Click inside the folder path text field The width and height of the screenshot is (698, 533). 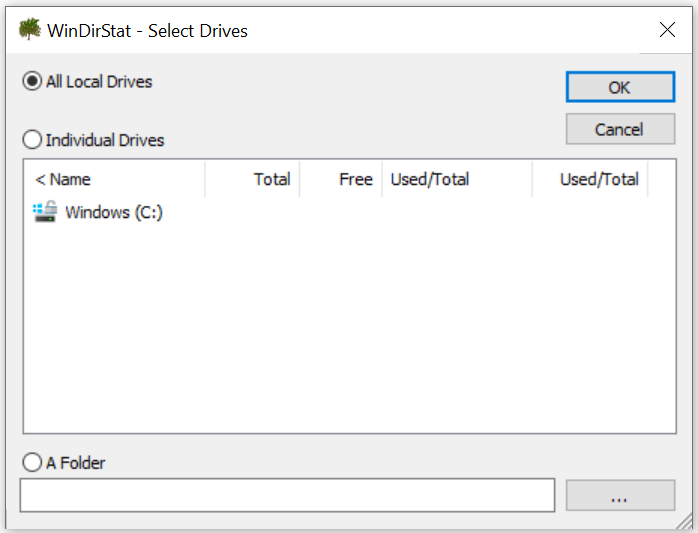coord(287,496)
